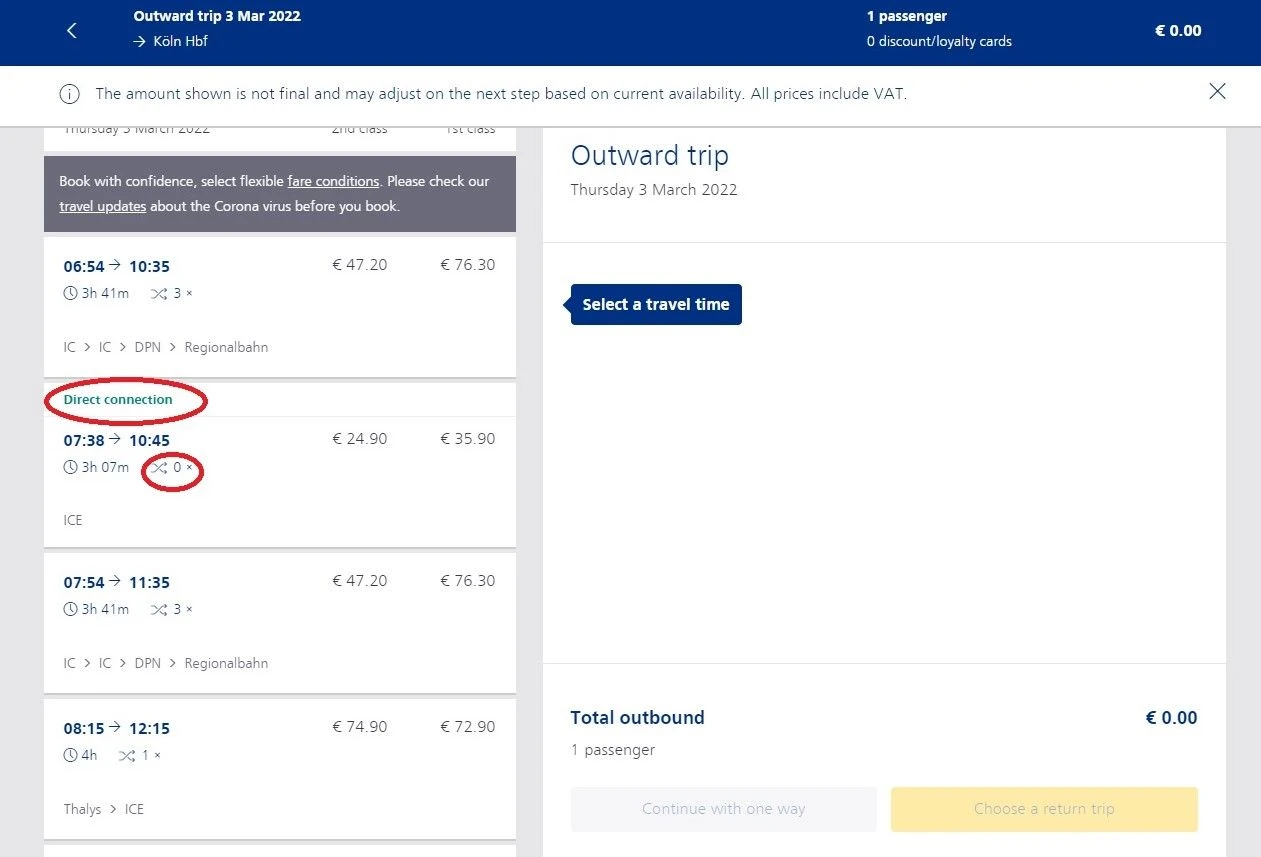Select 2nd class € 47.20 on 07:54 trip
The width and height of the screenshot is (1261, 857).
[360, 581]
